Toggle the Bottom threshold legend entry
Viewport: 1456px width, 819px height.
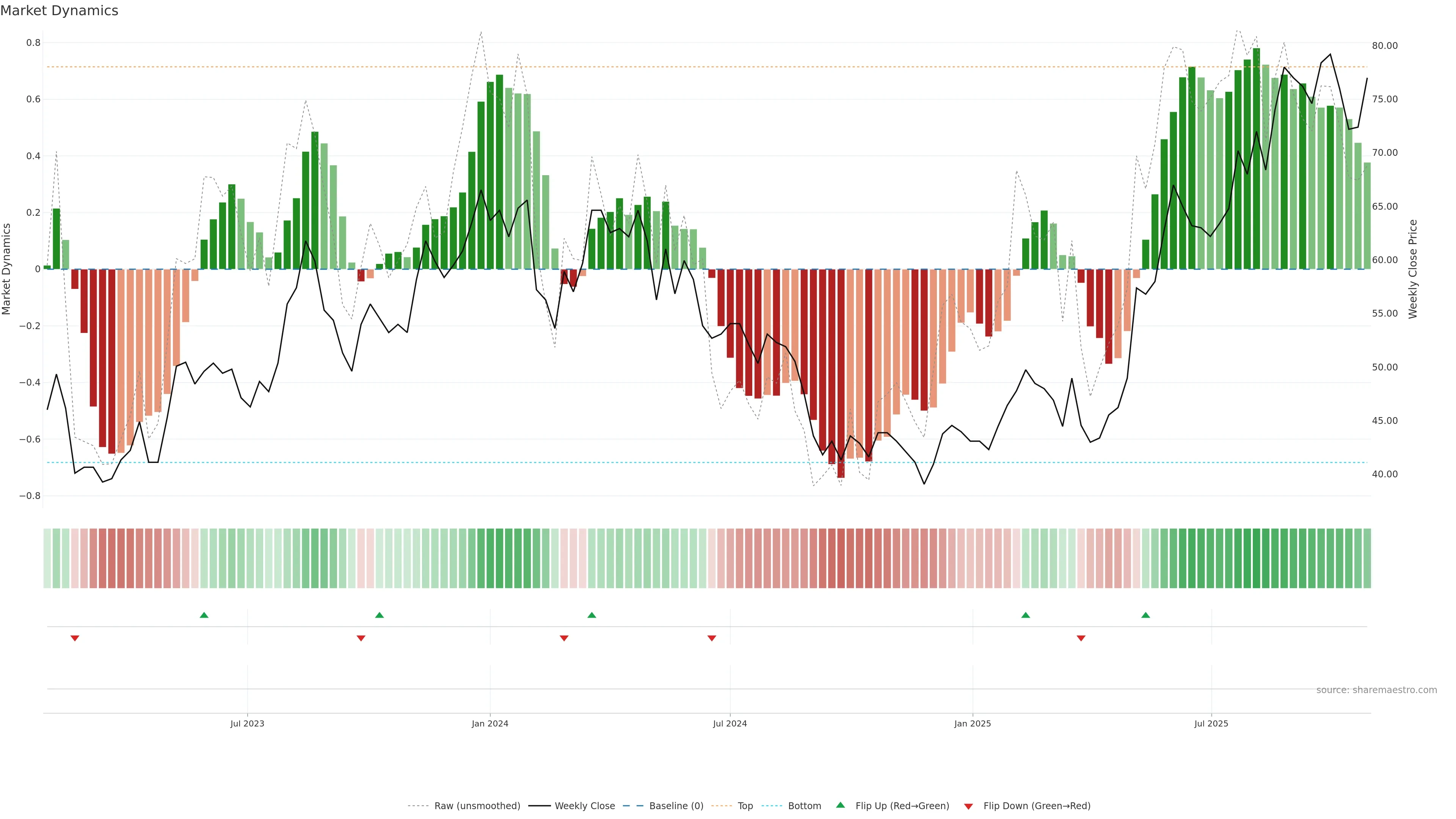[x=804, y=806]
